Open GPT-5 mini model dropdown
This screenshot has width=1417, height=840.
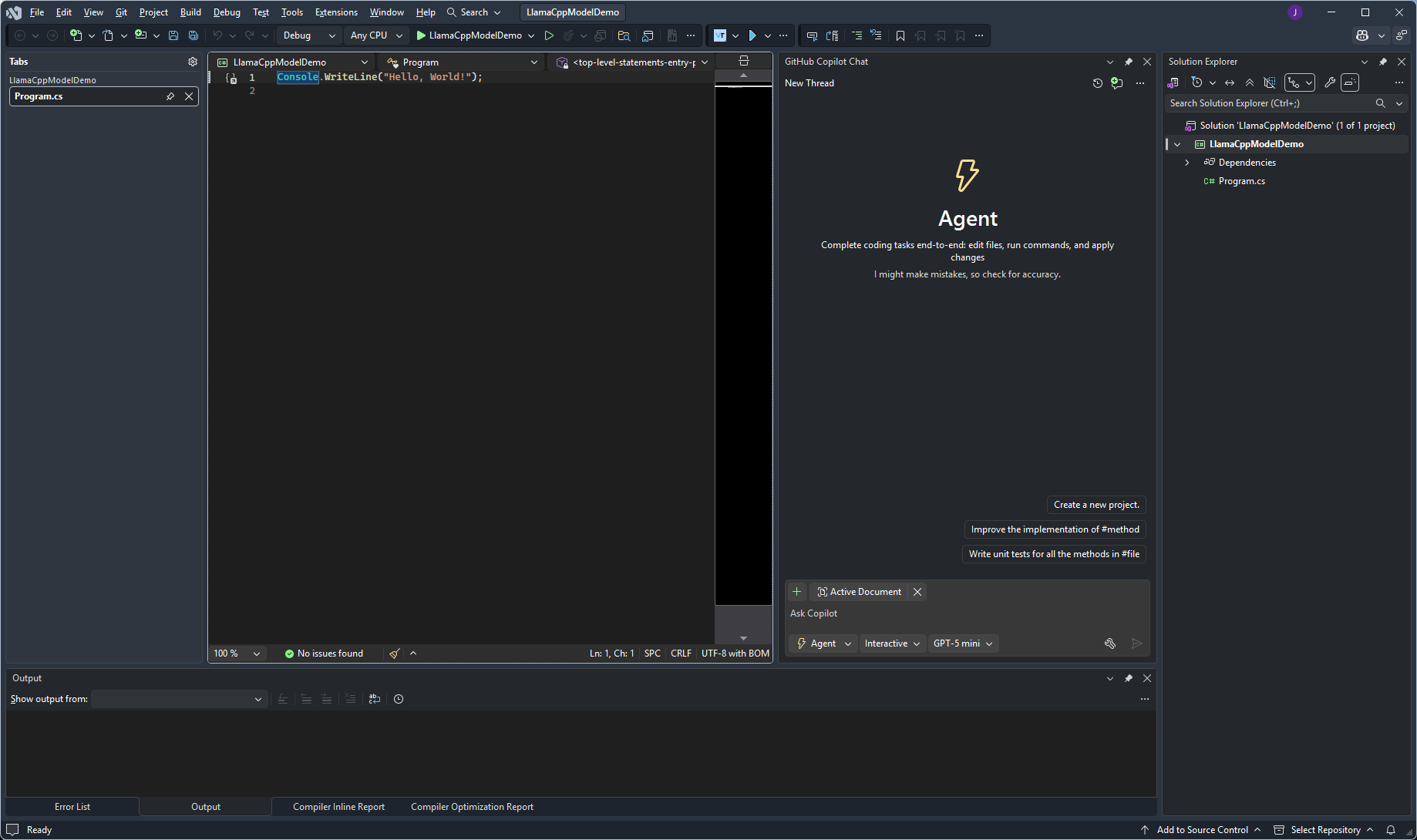[963, 643]
